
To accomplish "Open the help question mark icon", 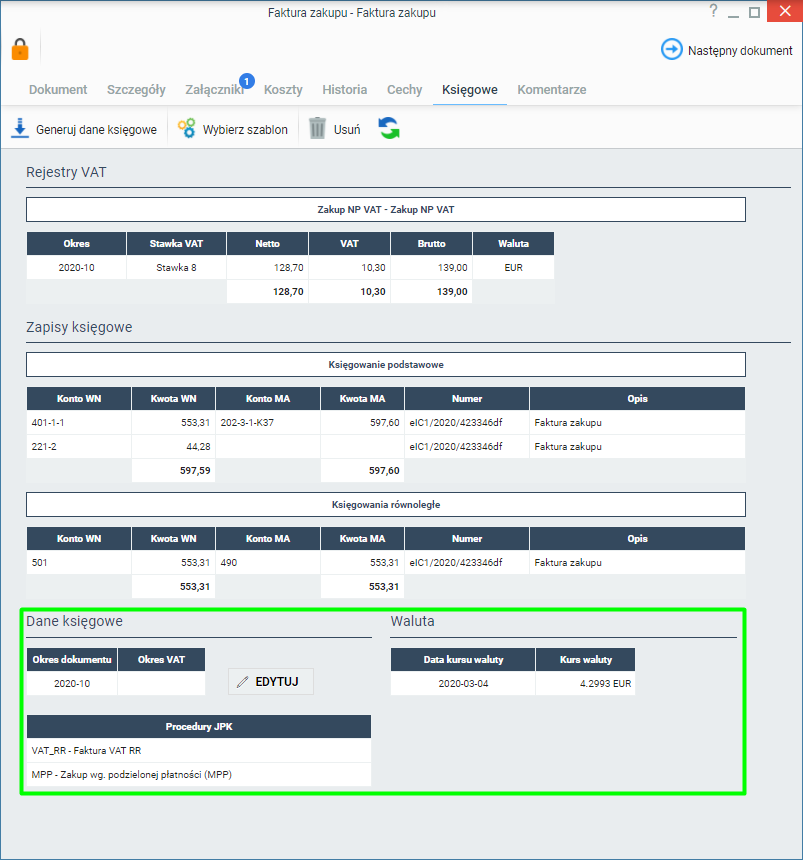I will coord(713,11).
